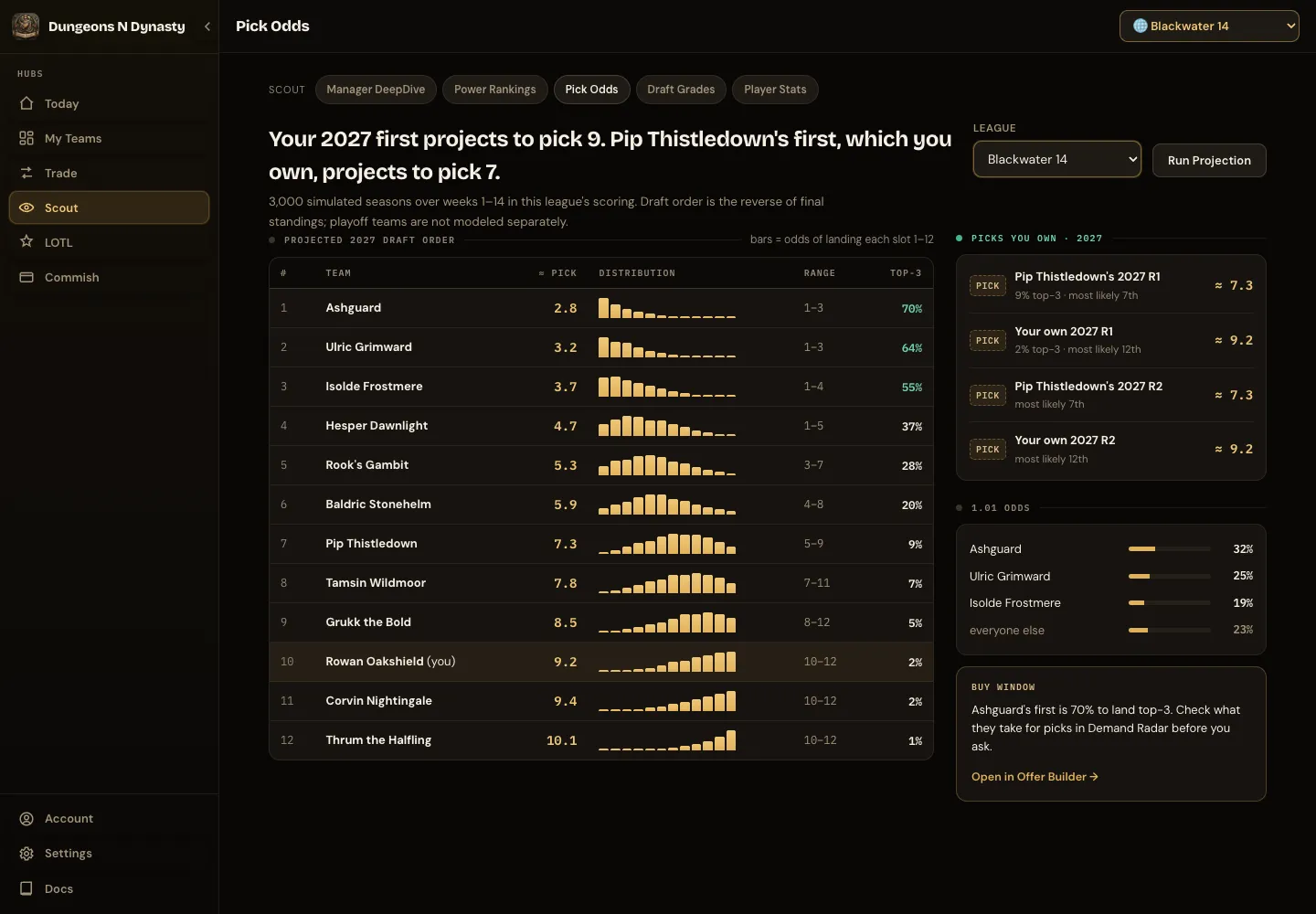The image size is (1316, 914).
Task: Navigate to My Teams
Action: (109, 138)
